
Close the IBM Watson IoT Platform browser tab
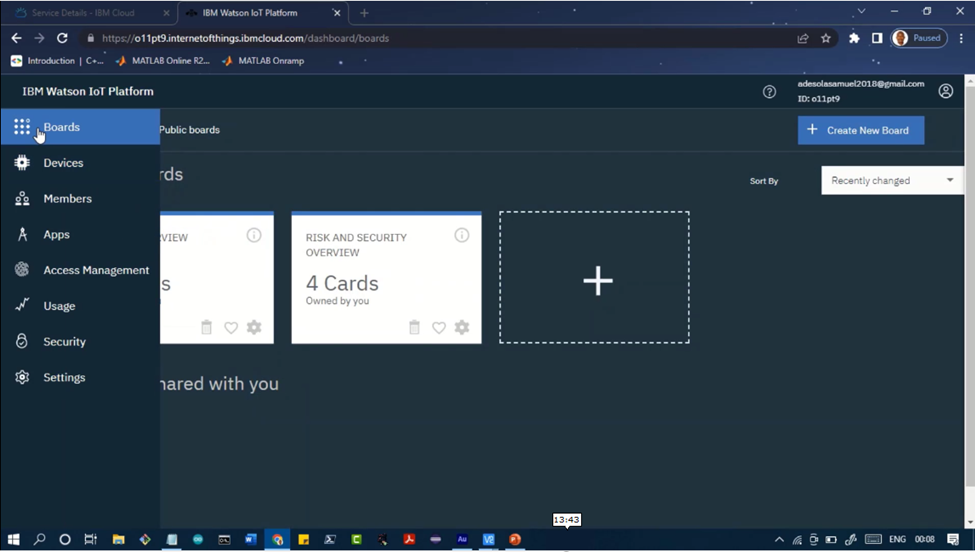pyautogui.click(x=336, y=12)
